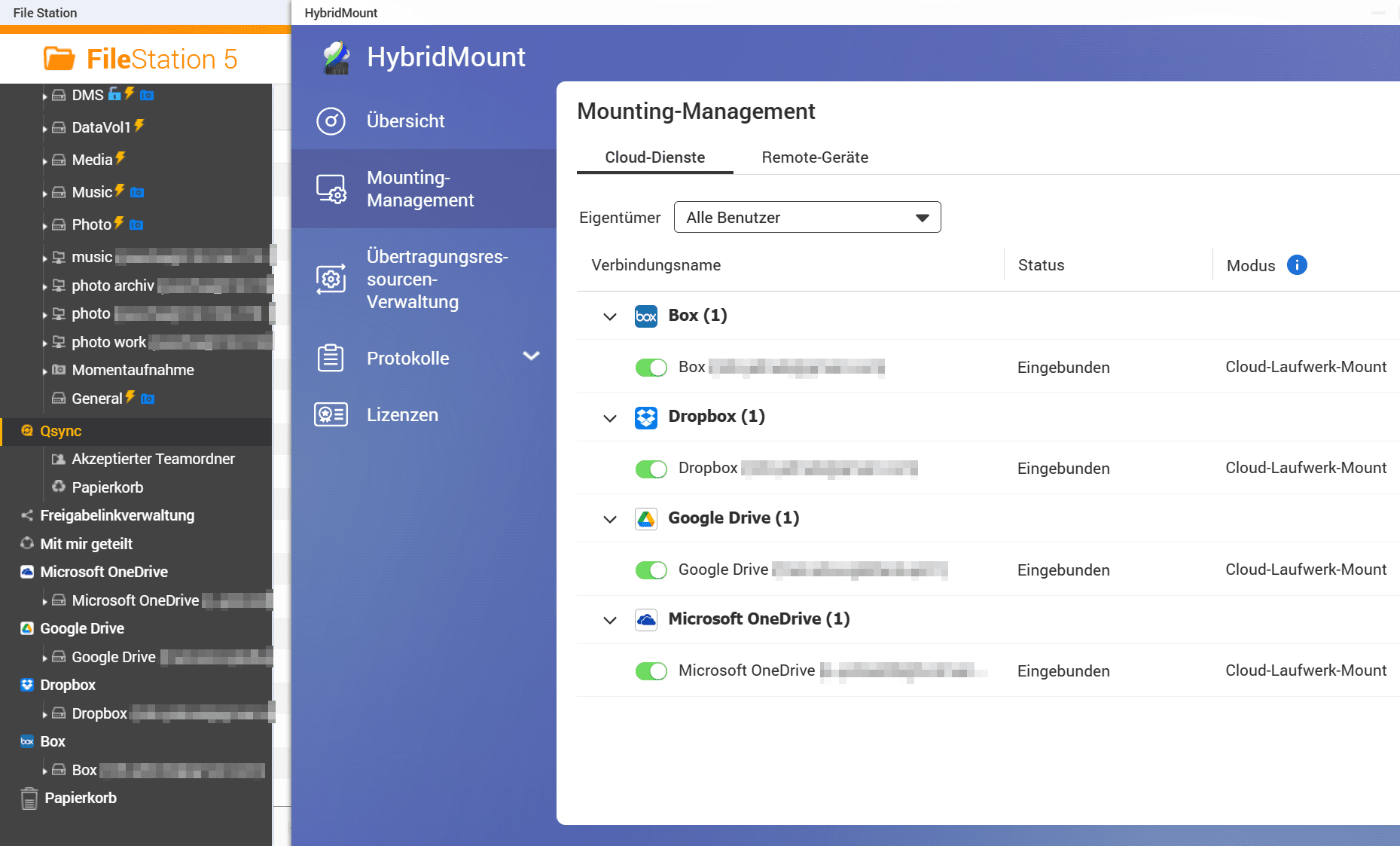
Task: Toggle off the Dropbox connection switch
Action: point(651,469)
